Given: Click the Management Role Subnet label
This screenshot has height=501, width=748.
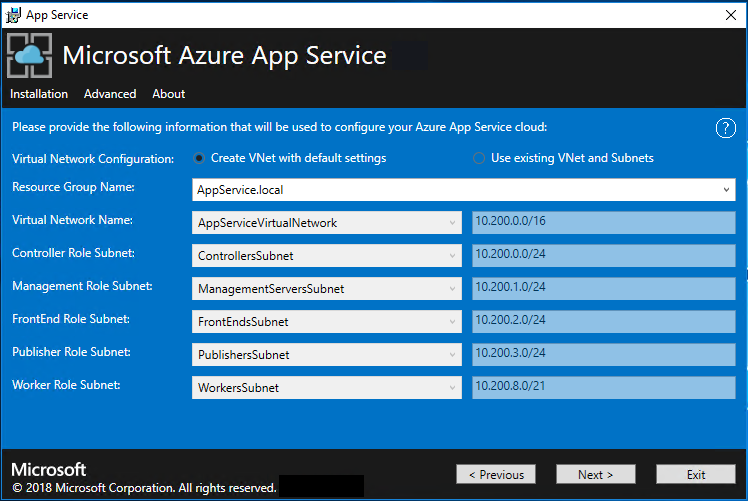Looking at the screenshot, I should (82, 286).
